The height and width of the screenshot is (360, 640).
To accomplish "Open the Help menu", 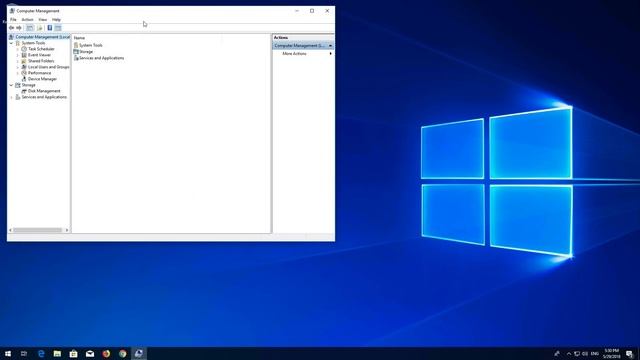I will click(56, 20).
